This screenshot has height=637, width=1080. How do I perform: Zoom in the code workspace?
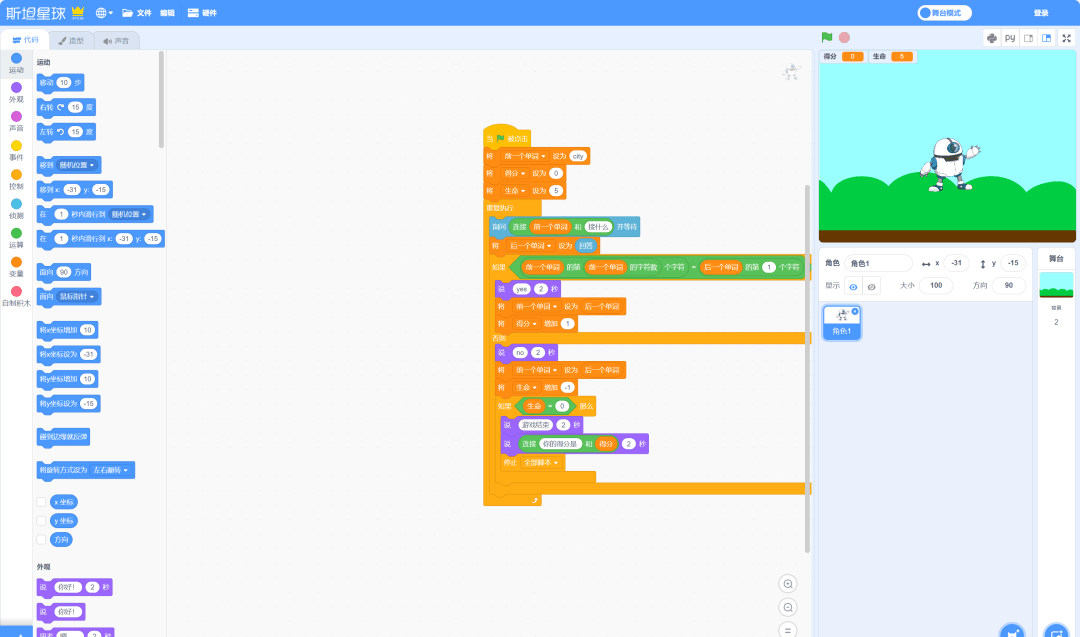[x=789, y=584]
